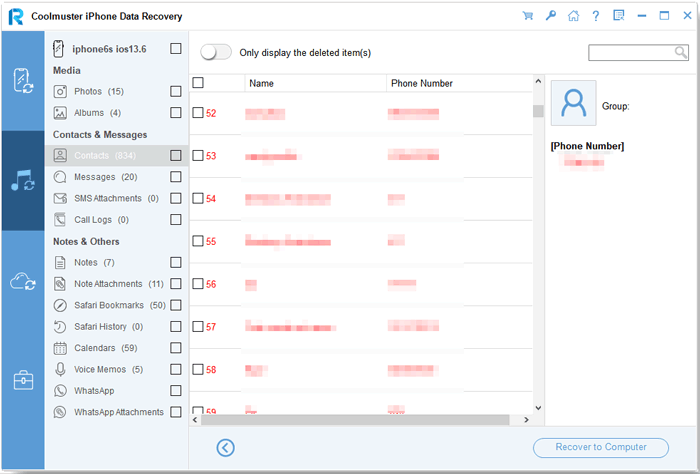Check the Call Logs category checkbox
Image resolution: width=700 pixels, height=474 pixels.
click(x=176, y=220)
